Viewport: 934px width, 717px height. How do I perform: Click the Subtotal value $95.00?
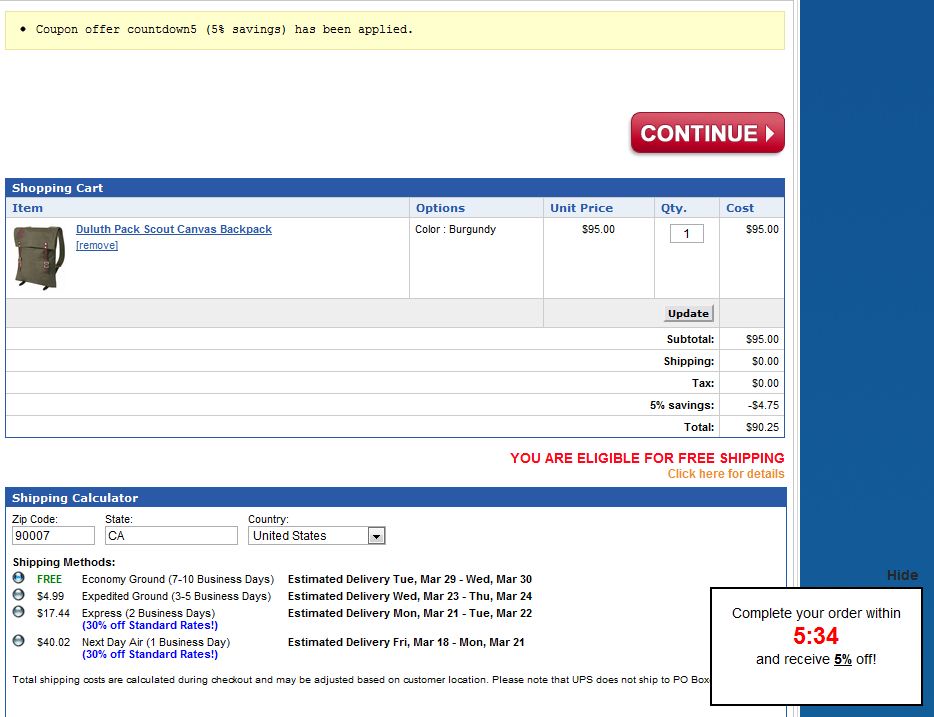pyautogui.click(x=762, y=339)
